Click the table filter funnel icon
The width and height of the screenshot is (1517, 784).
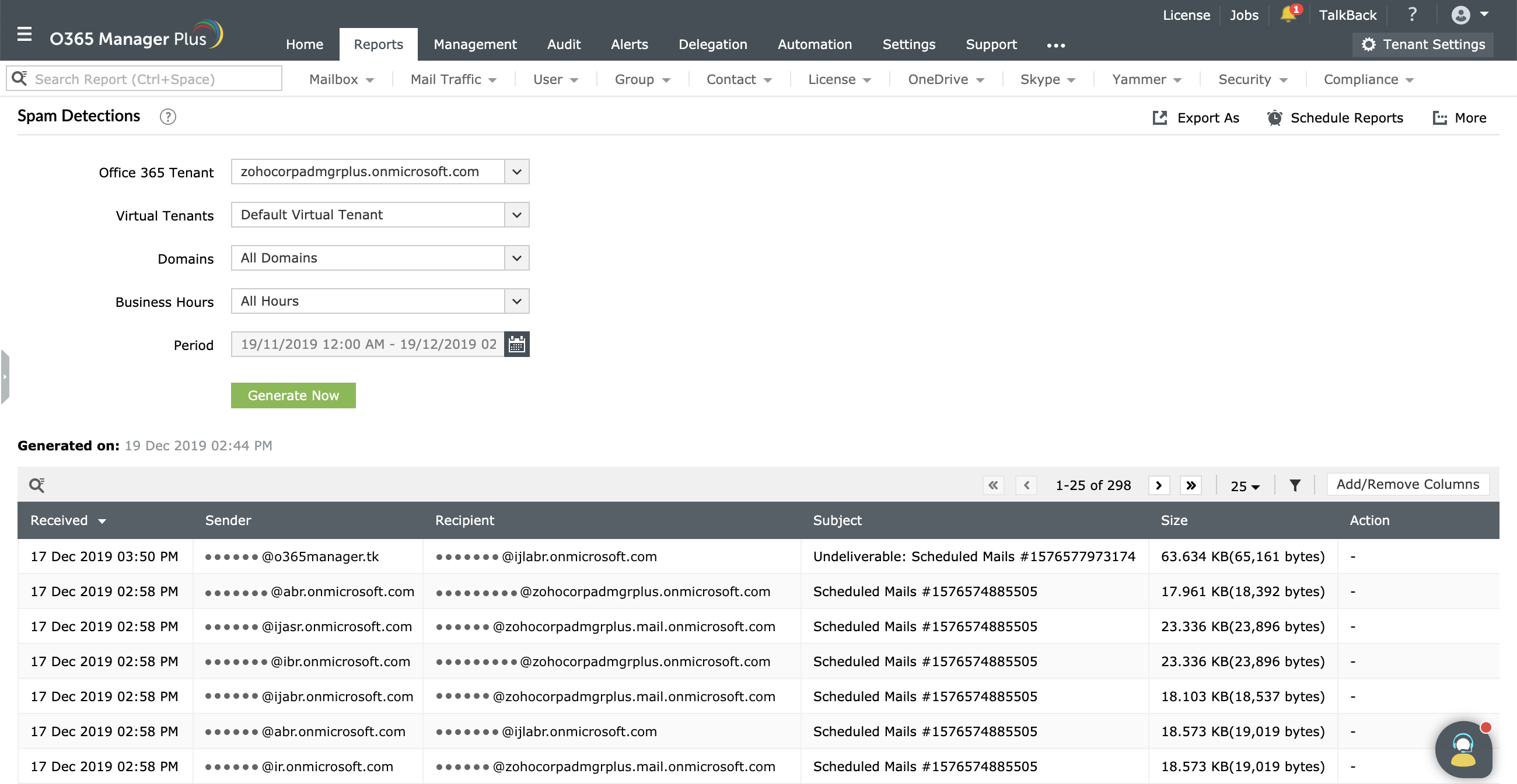click(1294, 485)
